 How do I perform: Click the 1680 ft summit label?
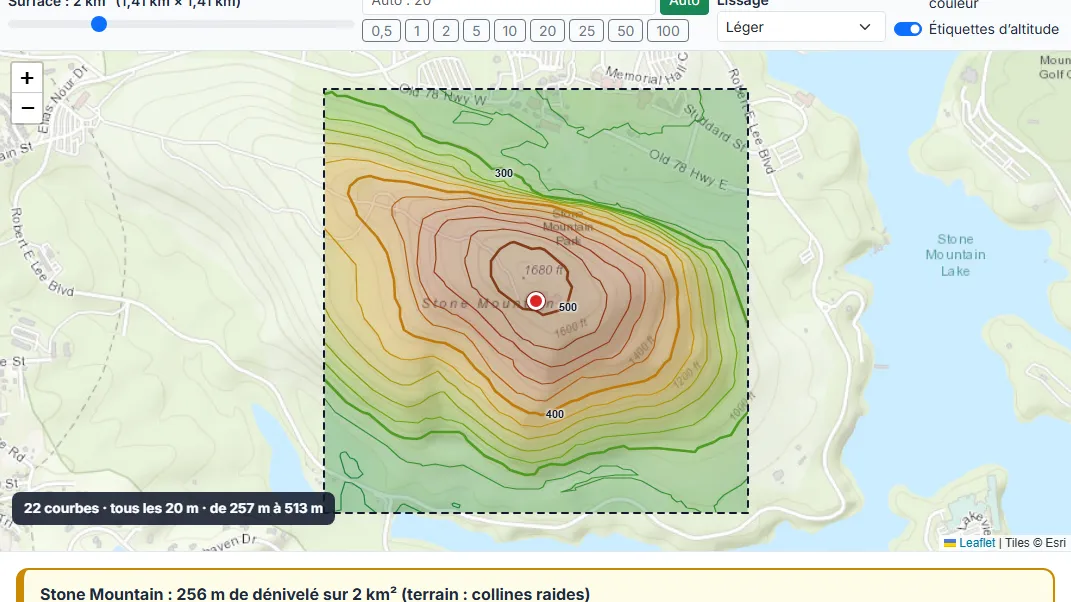544,270
